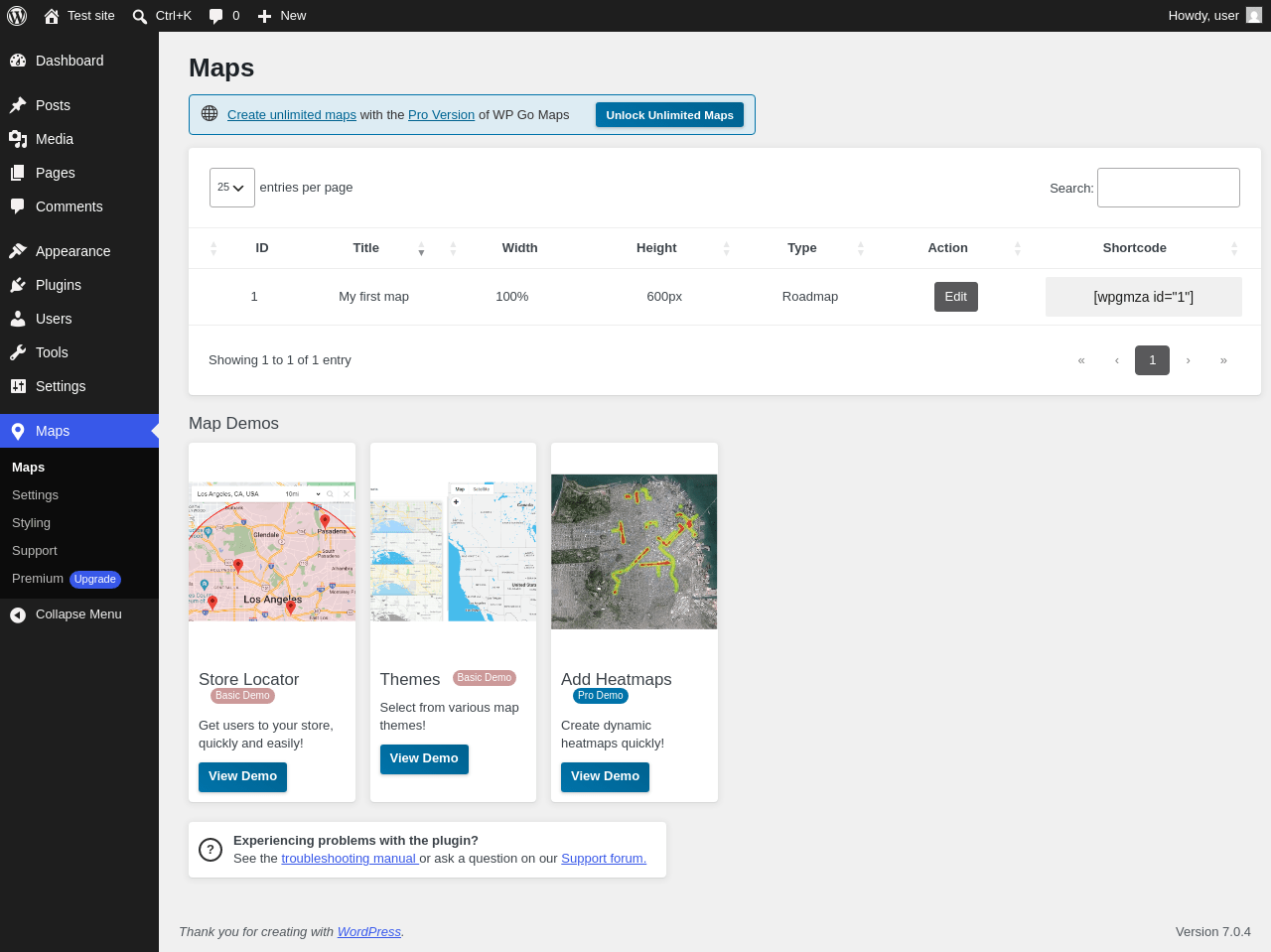
Task: Focus the table Search input field
Action: pos(1169,188)
